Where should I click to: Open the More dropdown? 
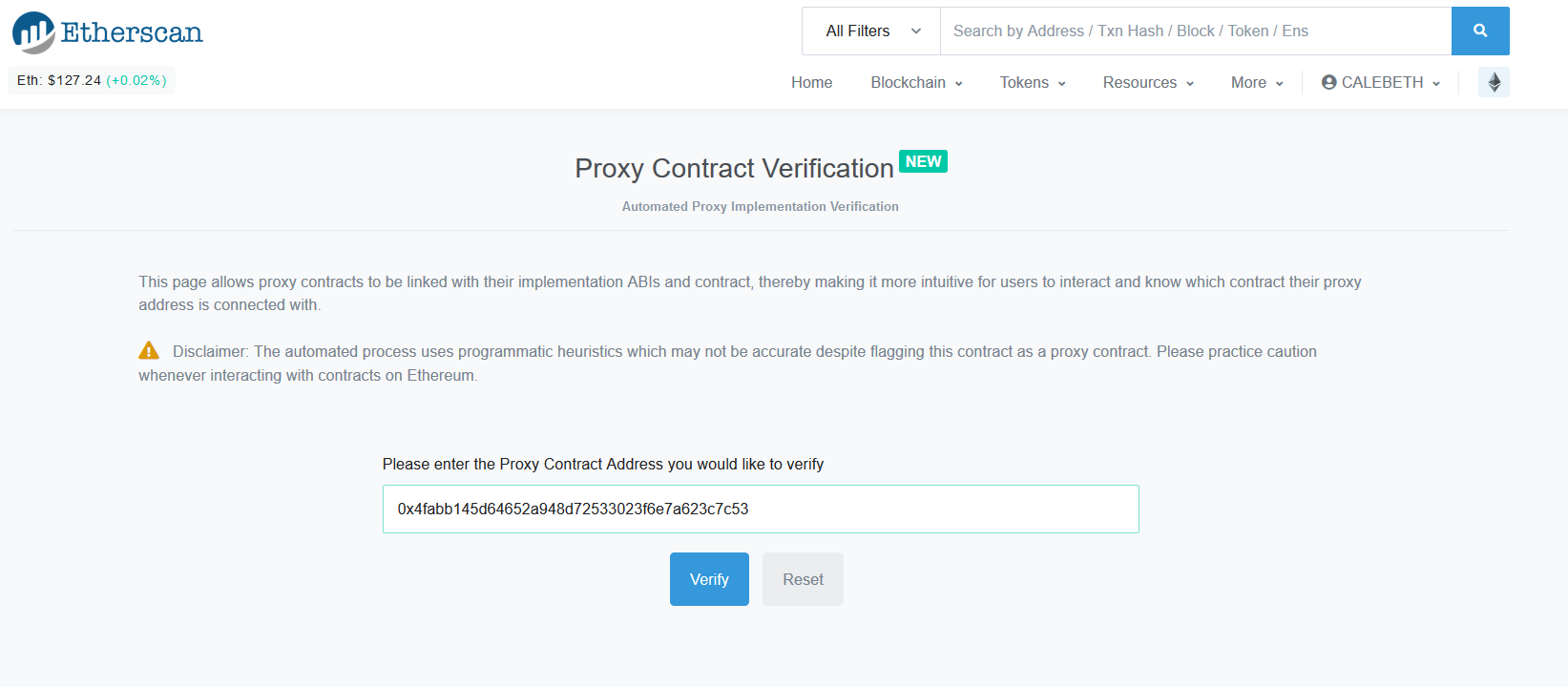[x=1255, y=82]
